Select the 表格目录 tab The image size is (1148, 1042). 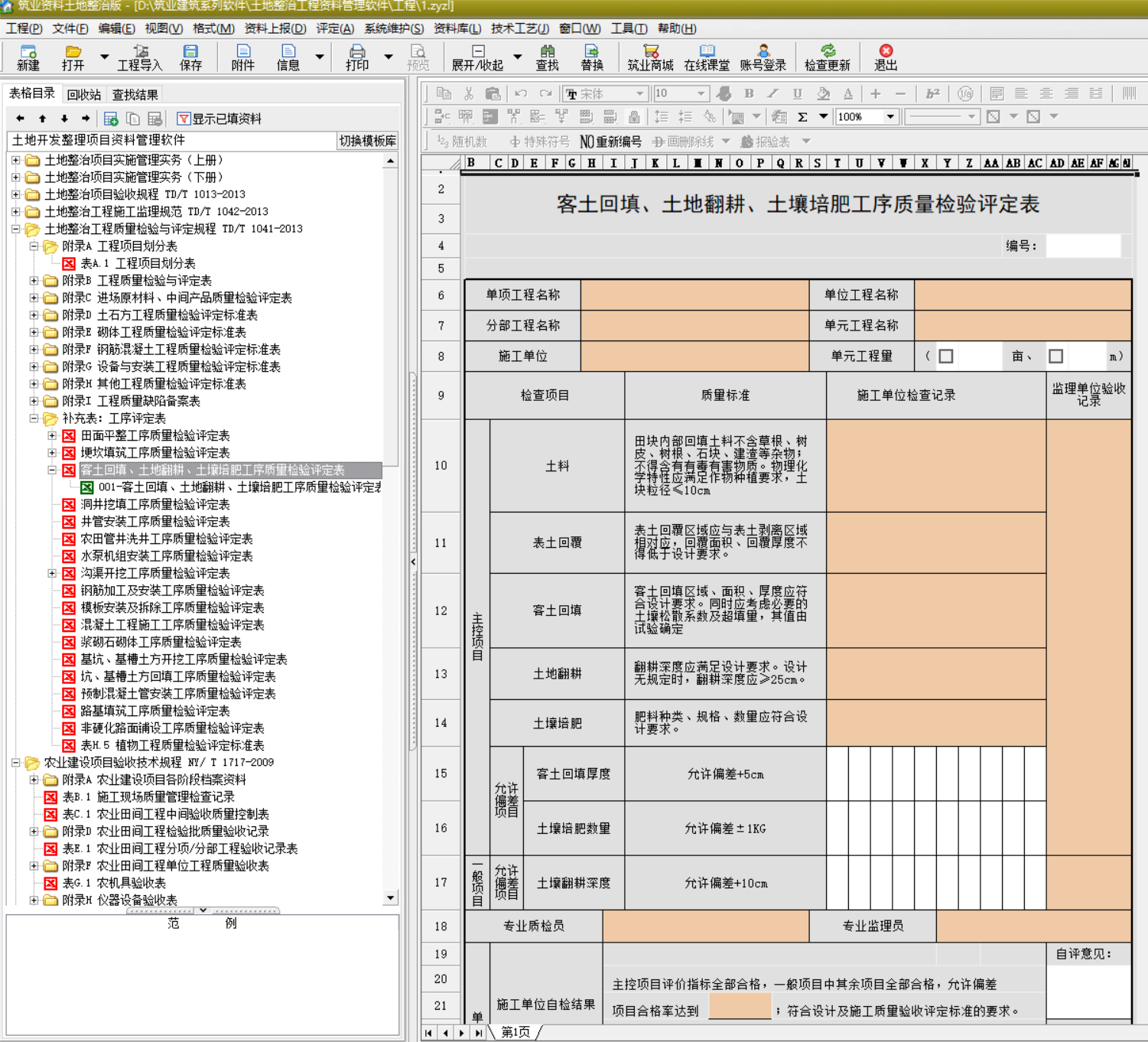32,93
